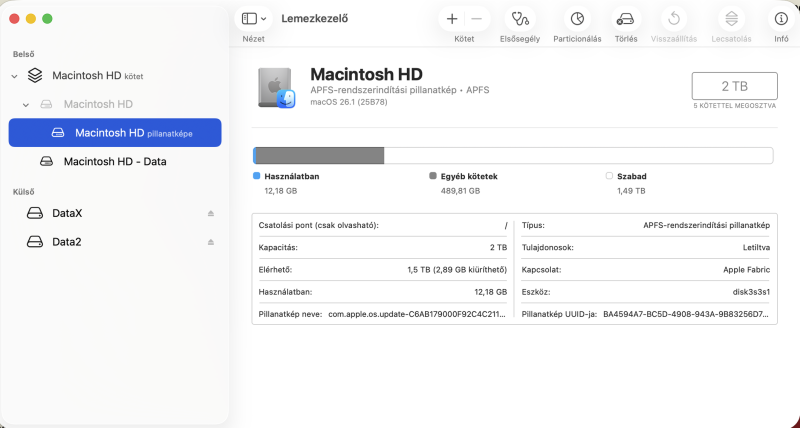The width and height of the screenshot is (800, 428).
Task: Click the Lemezkezelő window title
Action: [315, 19]
